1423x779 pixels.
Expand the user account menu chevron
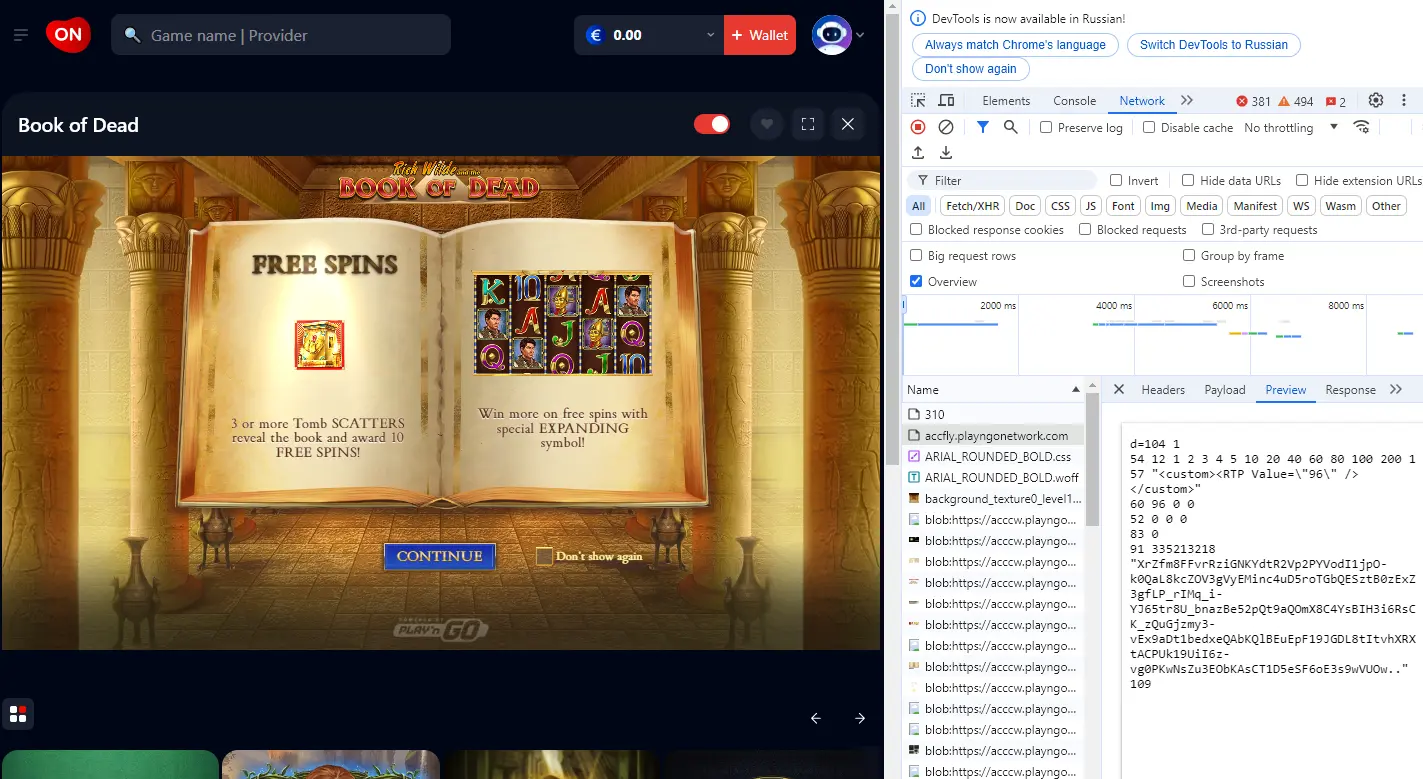[x=860, y=35]
